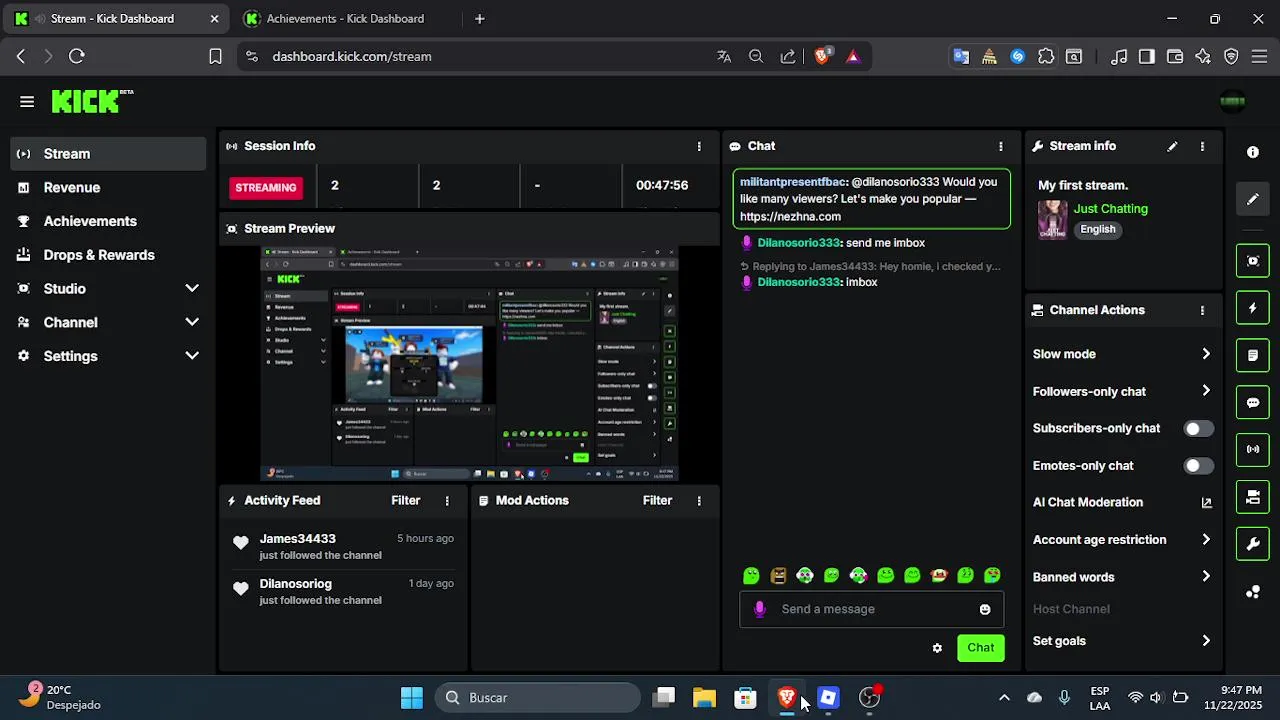Open the hamburger menu beside Kick logo

tap(27, 101)
